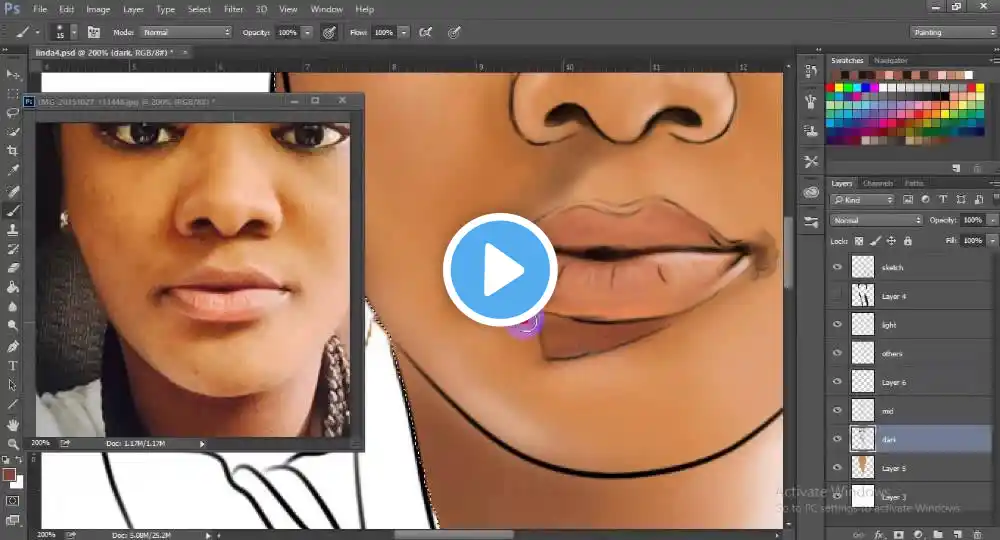The width and height of the screenshot is (1000, 540).
Task: Show Layer 4 by toggling visibility box
Action: click(x=837, y=296)
